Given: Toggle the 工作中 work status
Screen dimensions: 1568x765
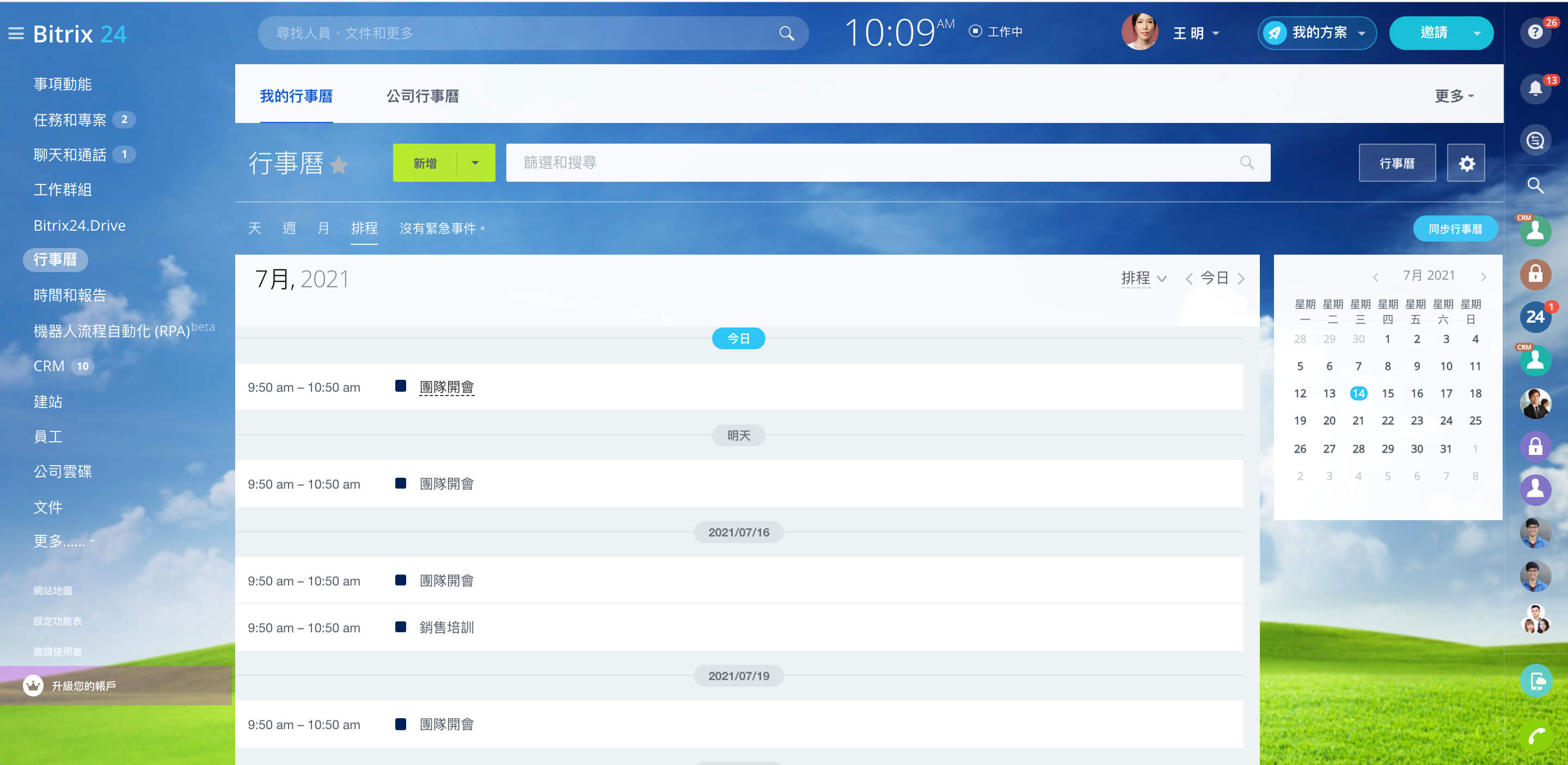Looking at the screenshot, I should tap(995, 32).
